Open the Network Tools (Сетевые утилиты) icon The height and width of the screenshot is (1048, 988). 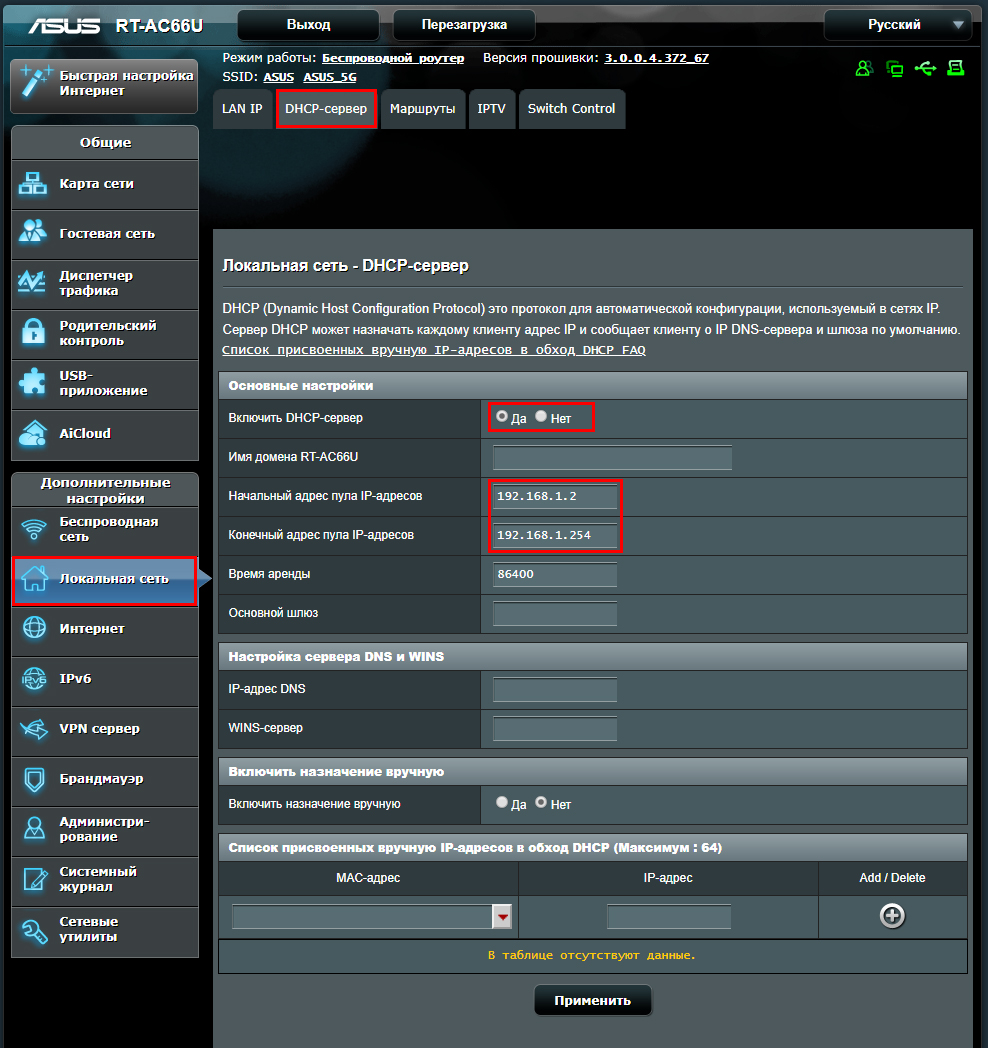(x=34, y=930)
